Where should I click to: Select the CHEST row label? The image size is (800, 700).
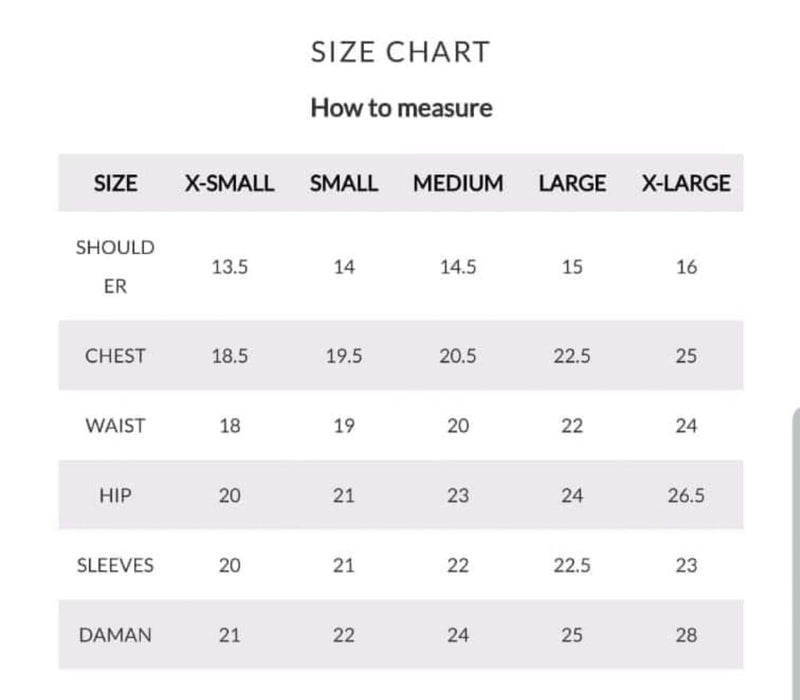[x=115, y=356]
